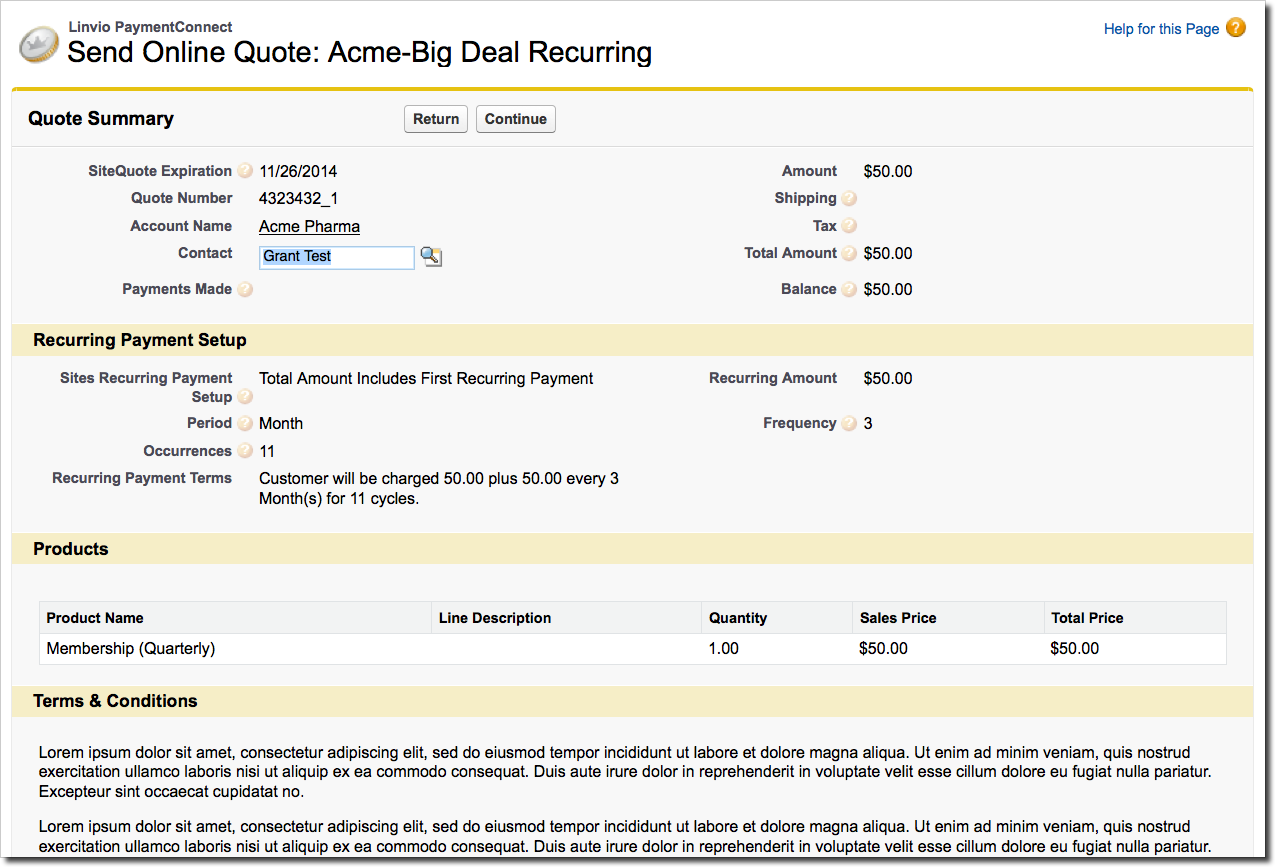Screen dimensions: 1276x868
Task: Open the Acme Pharma account link
Action: click(x=309, y=227)
